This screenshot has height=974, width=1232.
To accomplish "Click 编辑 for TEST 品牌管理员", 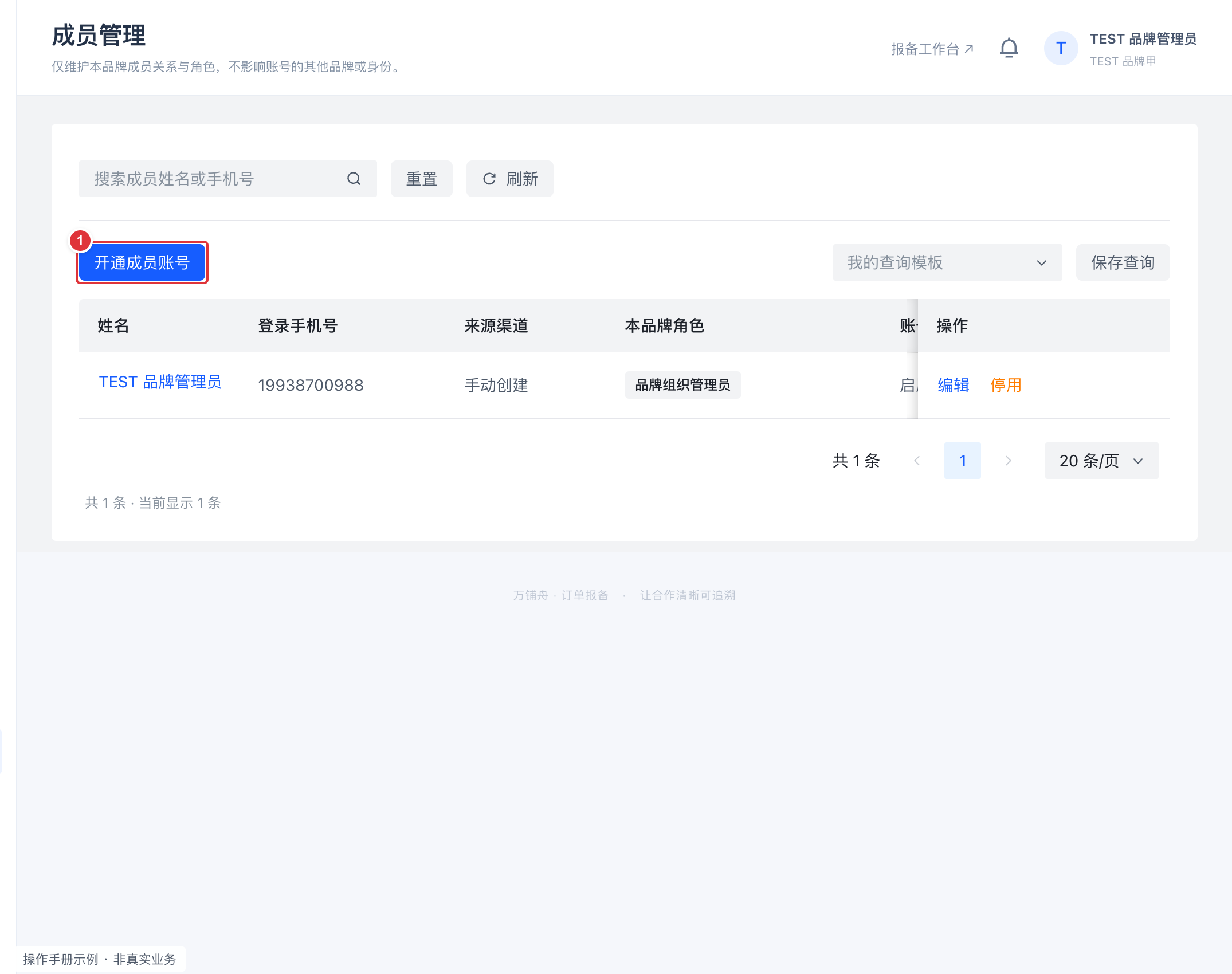I will pos(954,385).
